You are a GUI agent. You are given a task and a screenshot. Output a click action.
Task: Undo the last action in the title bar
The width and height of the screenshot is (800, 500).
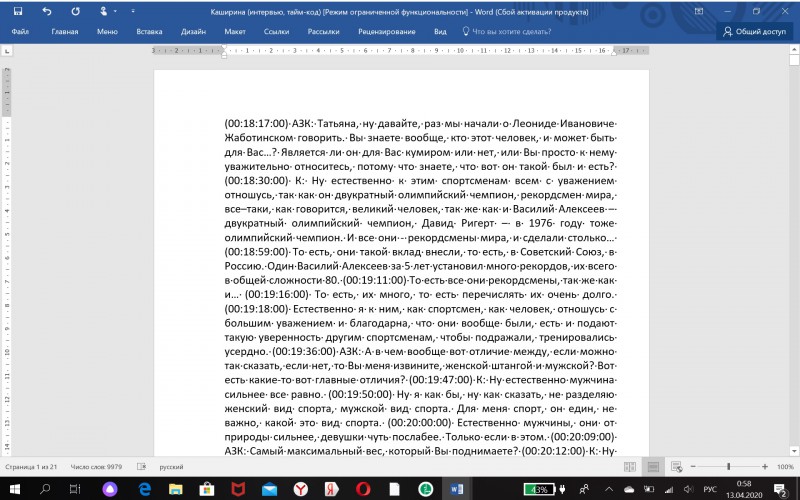[47, 11]
